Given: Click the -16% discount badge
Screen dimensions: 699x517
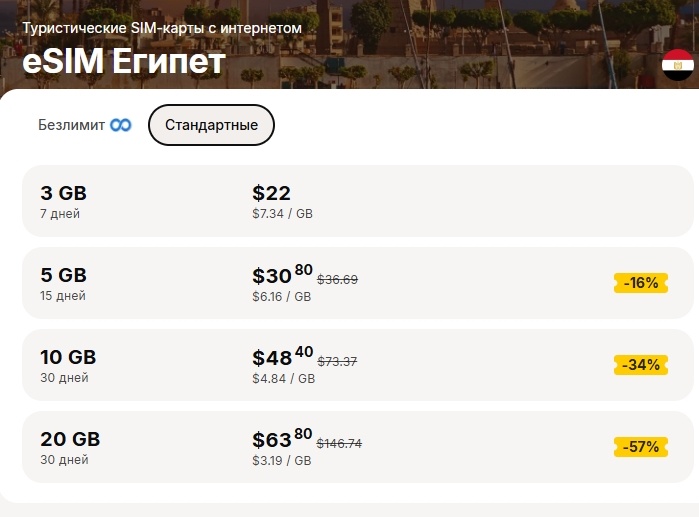Looking at the screenshot, I should click(x=641, y=283).
